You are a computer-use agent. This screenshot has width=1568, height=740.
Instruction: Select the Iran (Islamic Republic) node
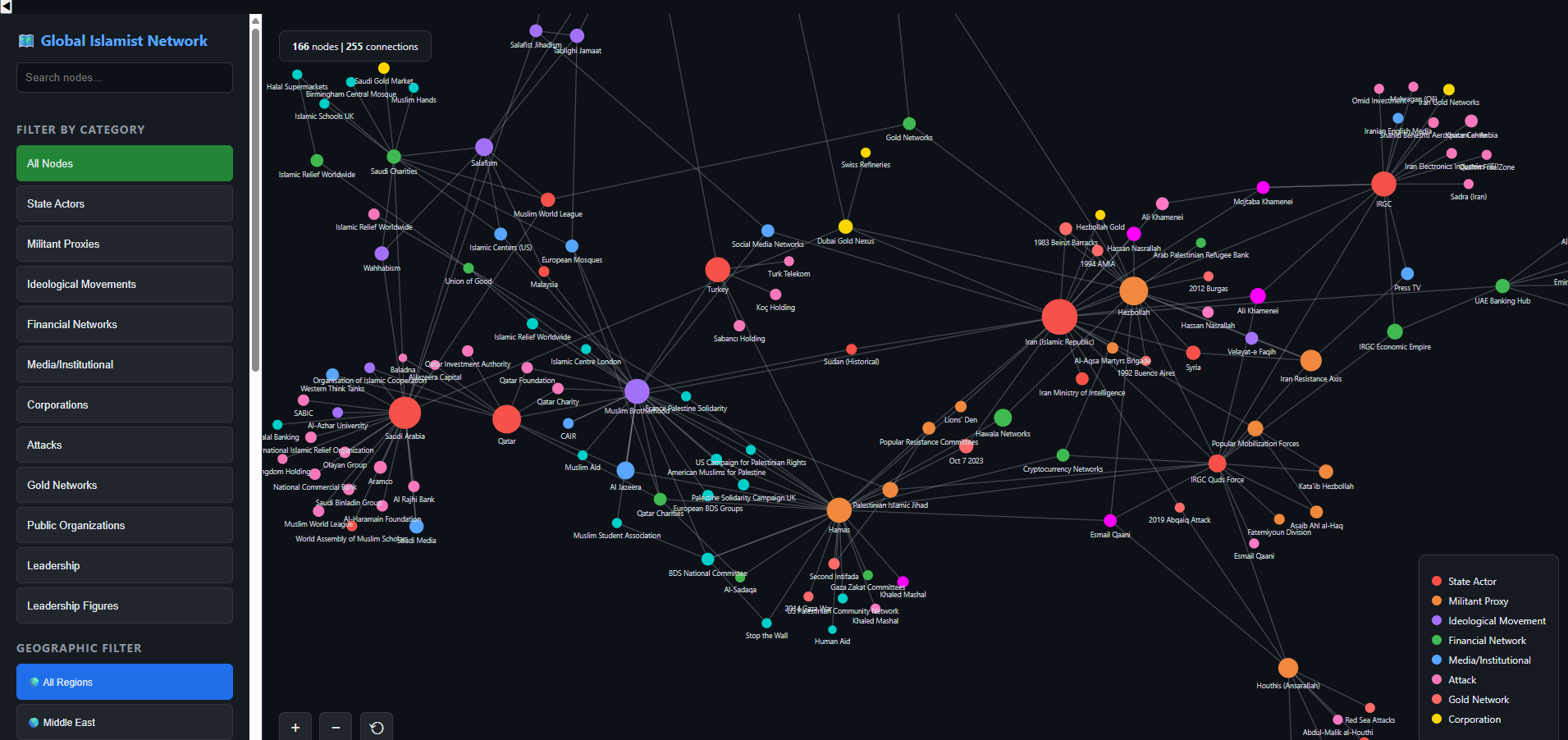coord(1059,317)
